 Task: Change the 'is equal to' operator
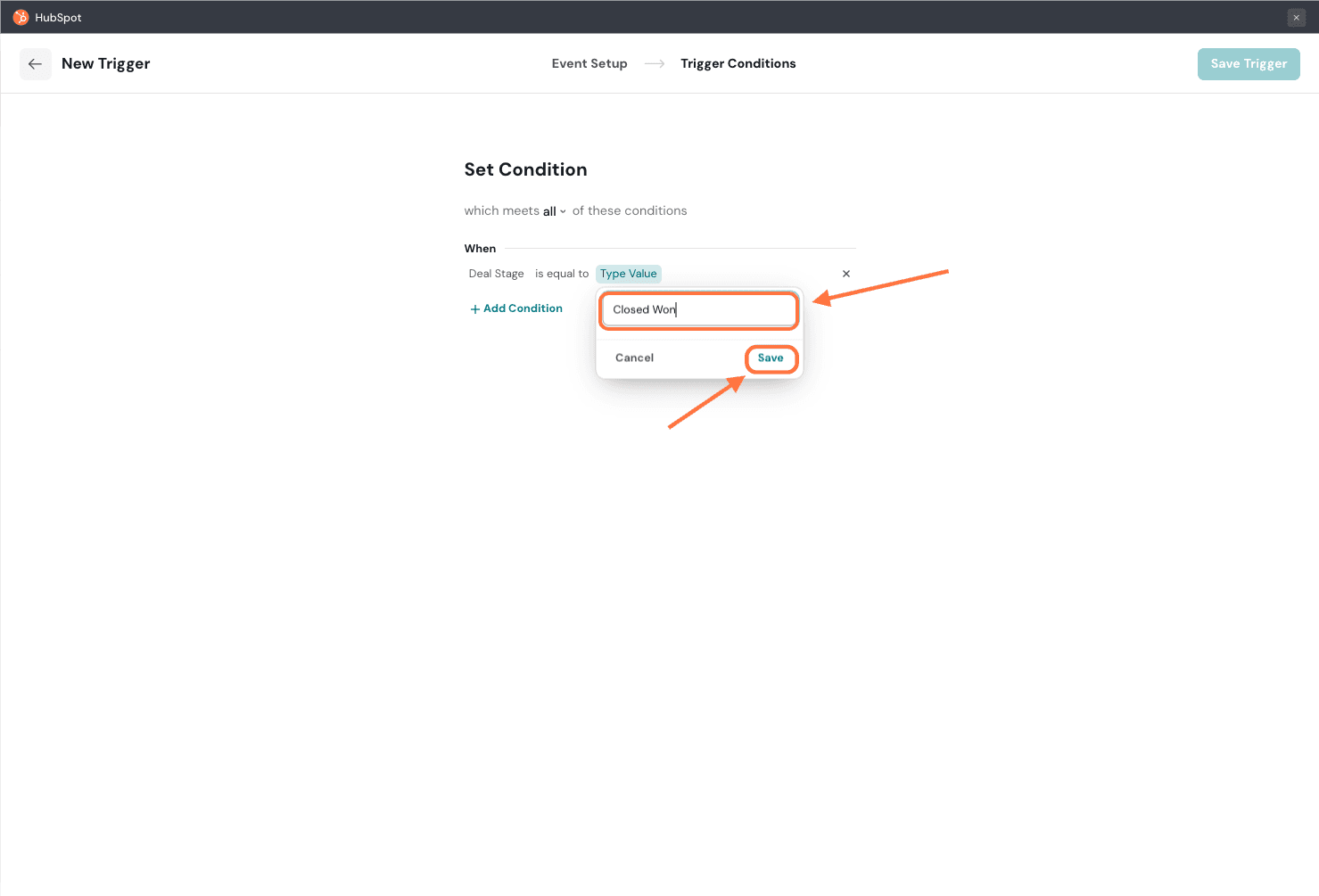(x=561, y=274)
